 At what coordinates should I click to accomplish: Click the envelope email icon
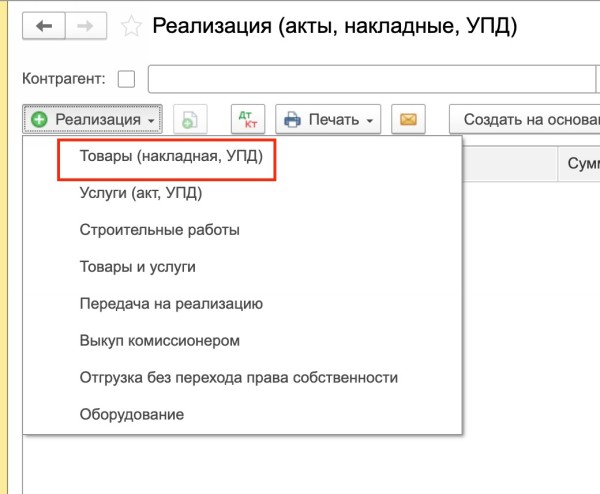[407, 119]
